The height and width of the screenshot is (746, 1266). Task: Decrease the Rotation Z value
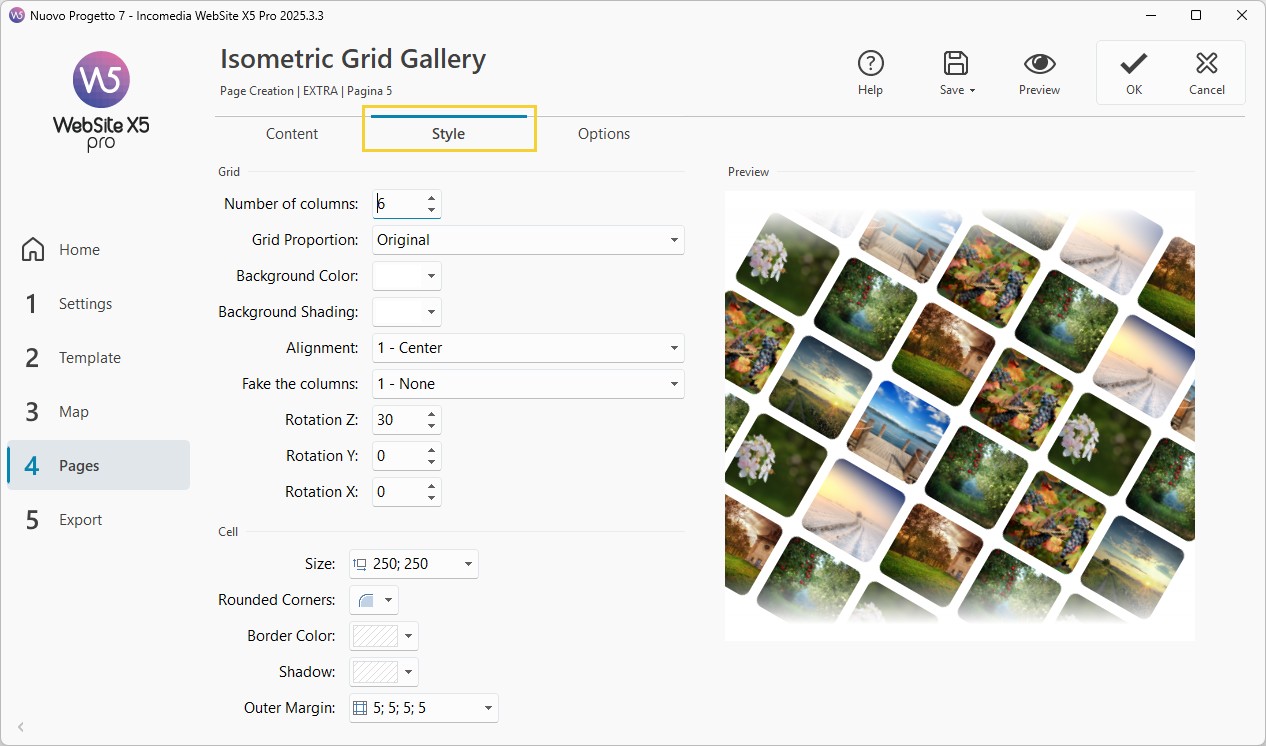pyautogui.click(x=431, y=426)
